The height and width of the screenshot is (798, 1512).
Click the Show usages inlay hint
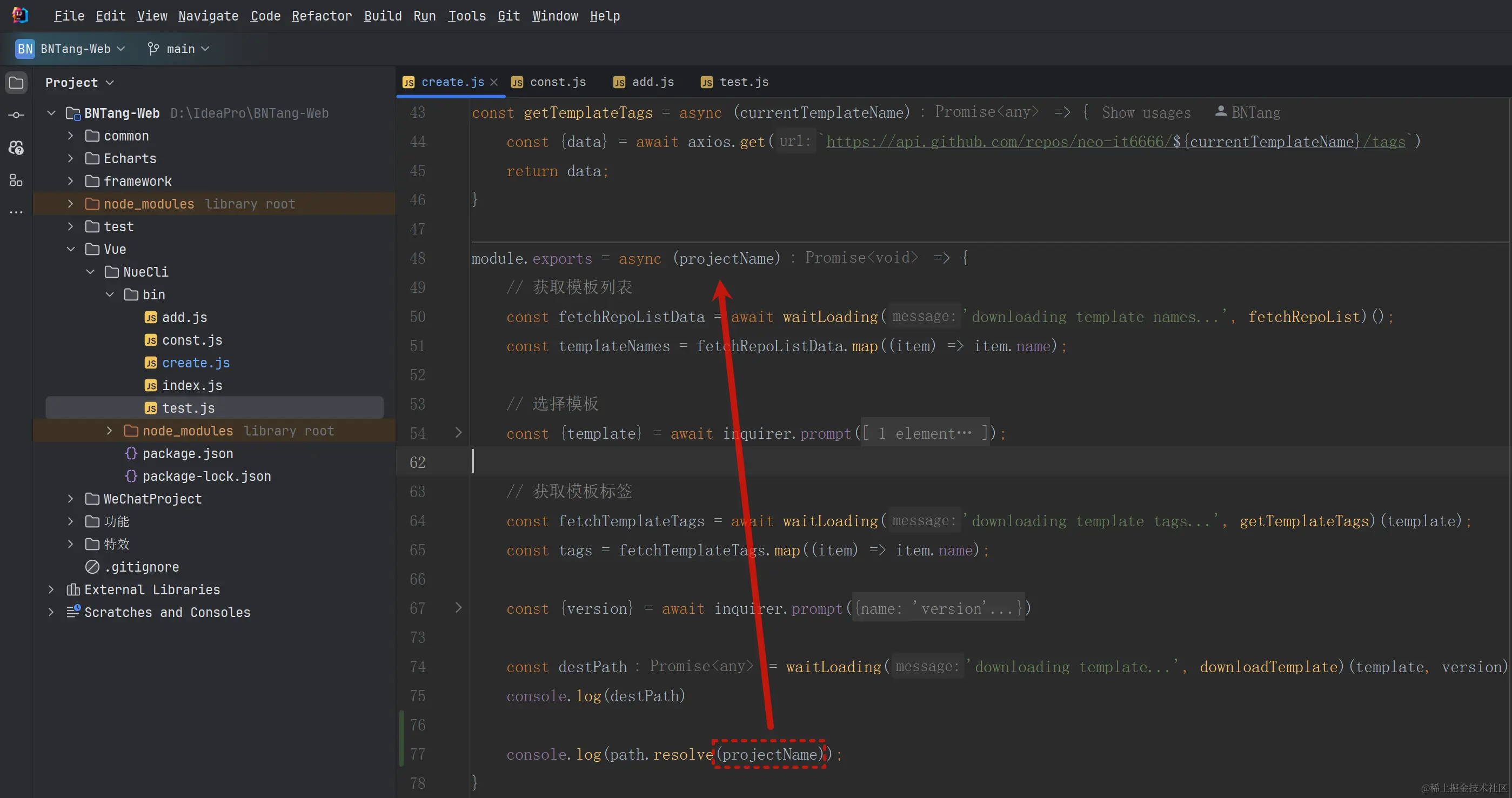1146,113
